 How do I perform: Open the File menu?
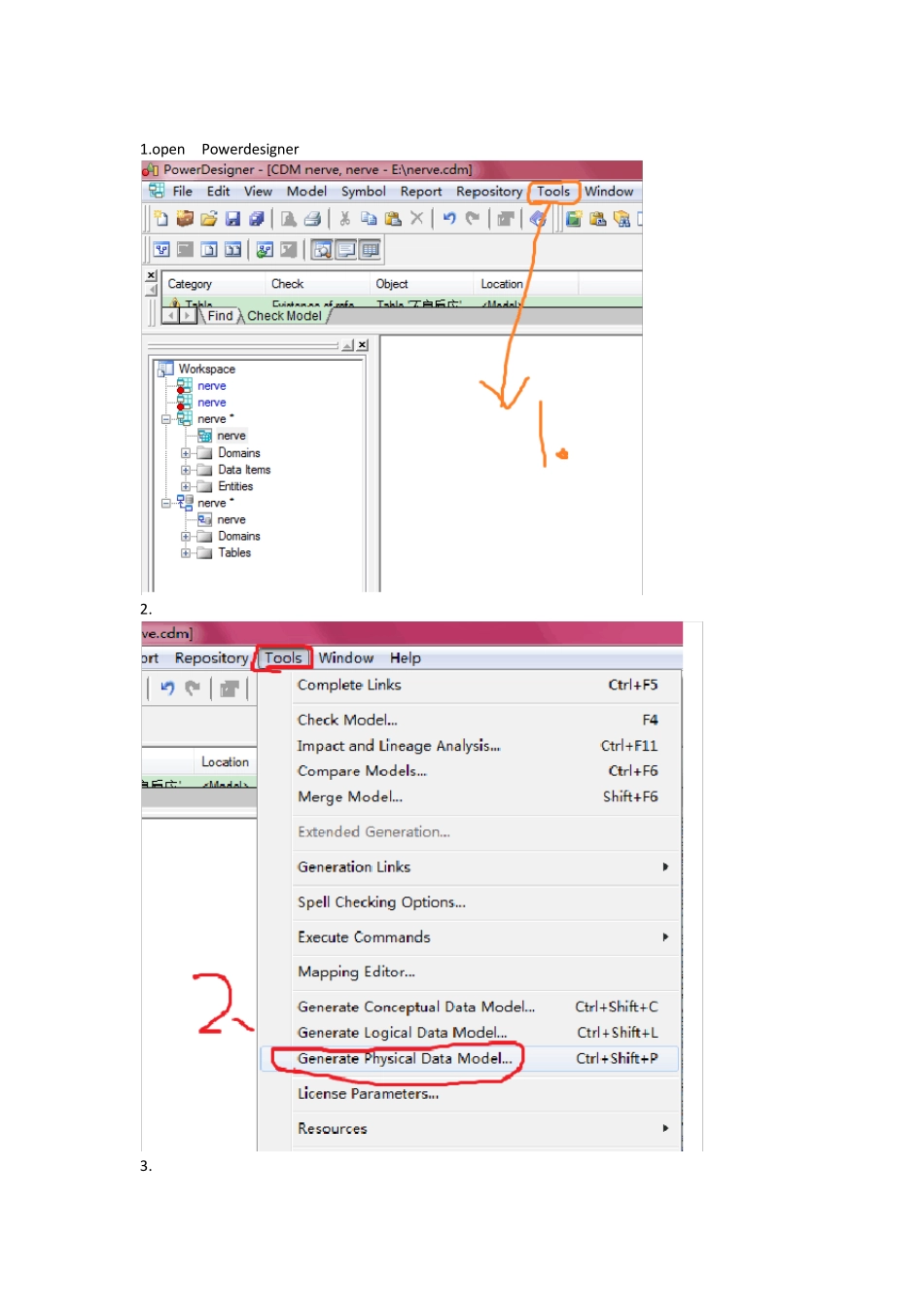pyautogui.click(x=183, y=191)
